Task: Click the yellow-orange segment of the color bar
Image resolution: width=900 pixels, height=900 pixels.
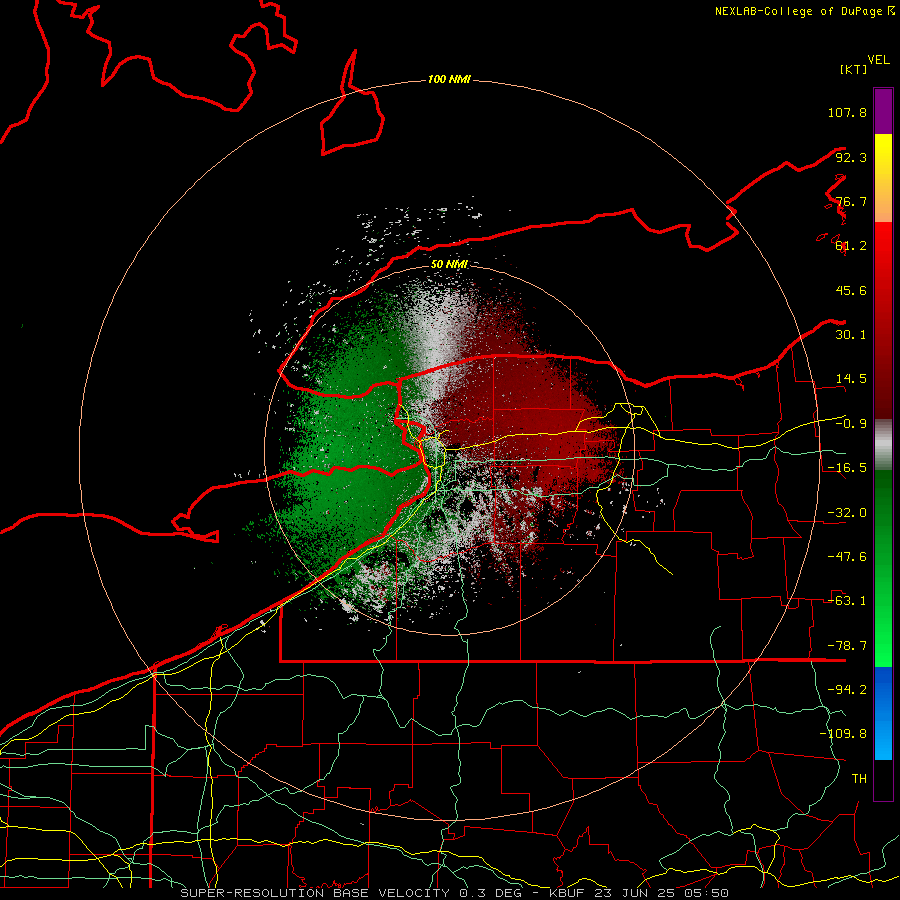Action: pos(883,178)
